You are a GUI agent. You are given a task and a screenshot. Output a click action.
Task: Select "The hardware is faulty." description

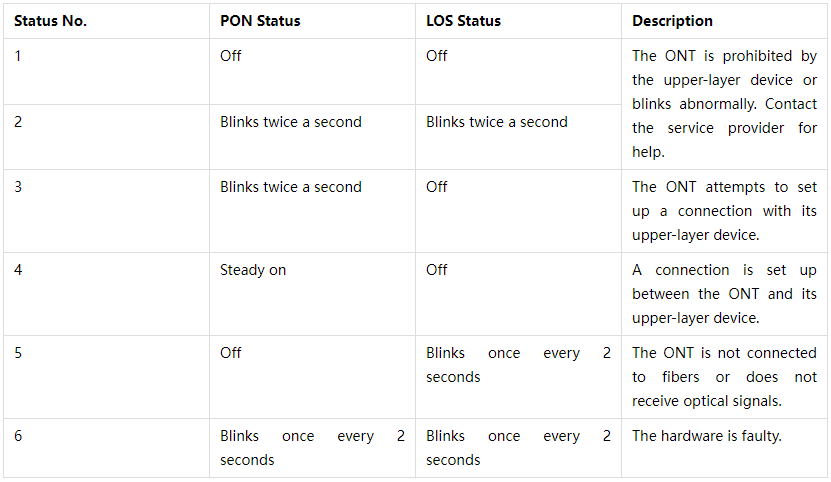[x=707, y=436]
